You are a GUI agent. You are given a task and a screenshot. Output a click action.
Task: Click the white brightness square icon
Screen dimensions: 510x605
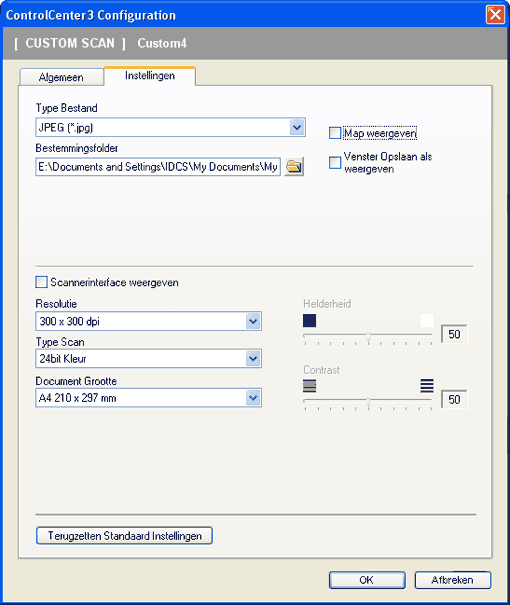coord(427,321)
